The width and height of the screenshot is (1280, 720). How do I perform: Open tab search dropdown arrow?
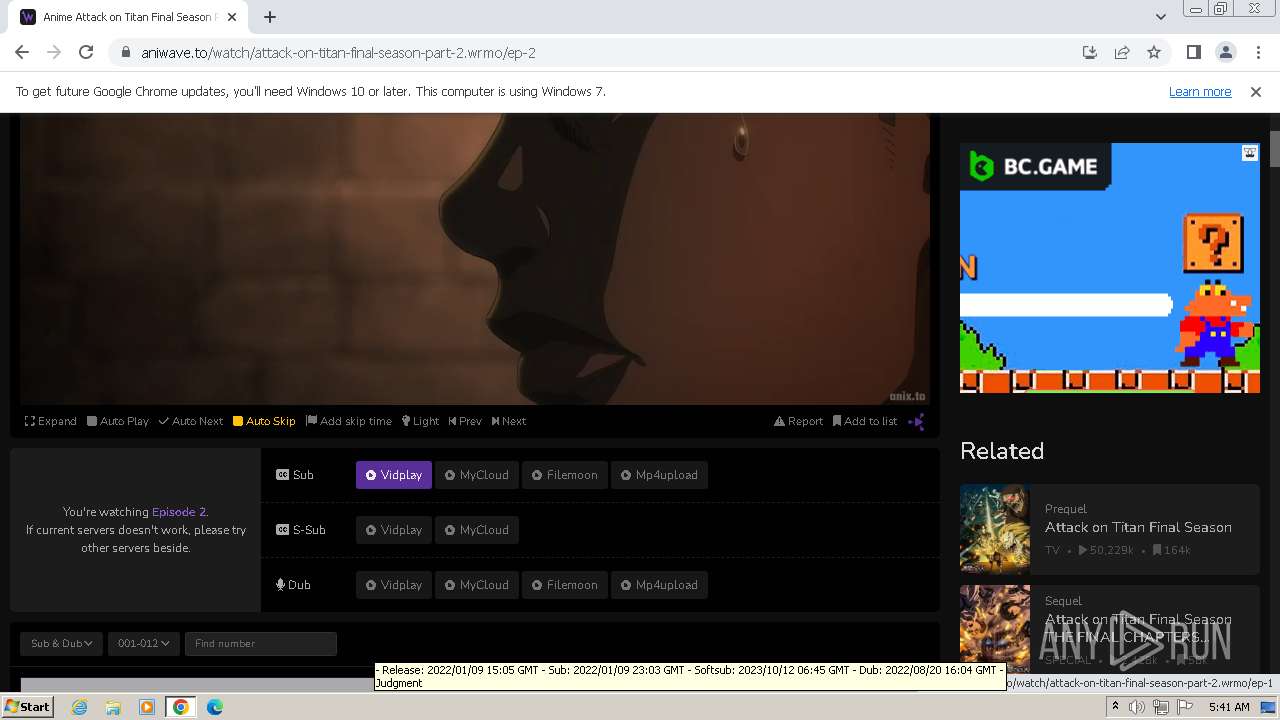[1160, 16]
